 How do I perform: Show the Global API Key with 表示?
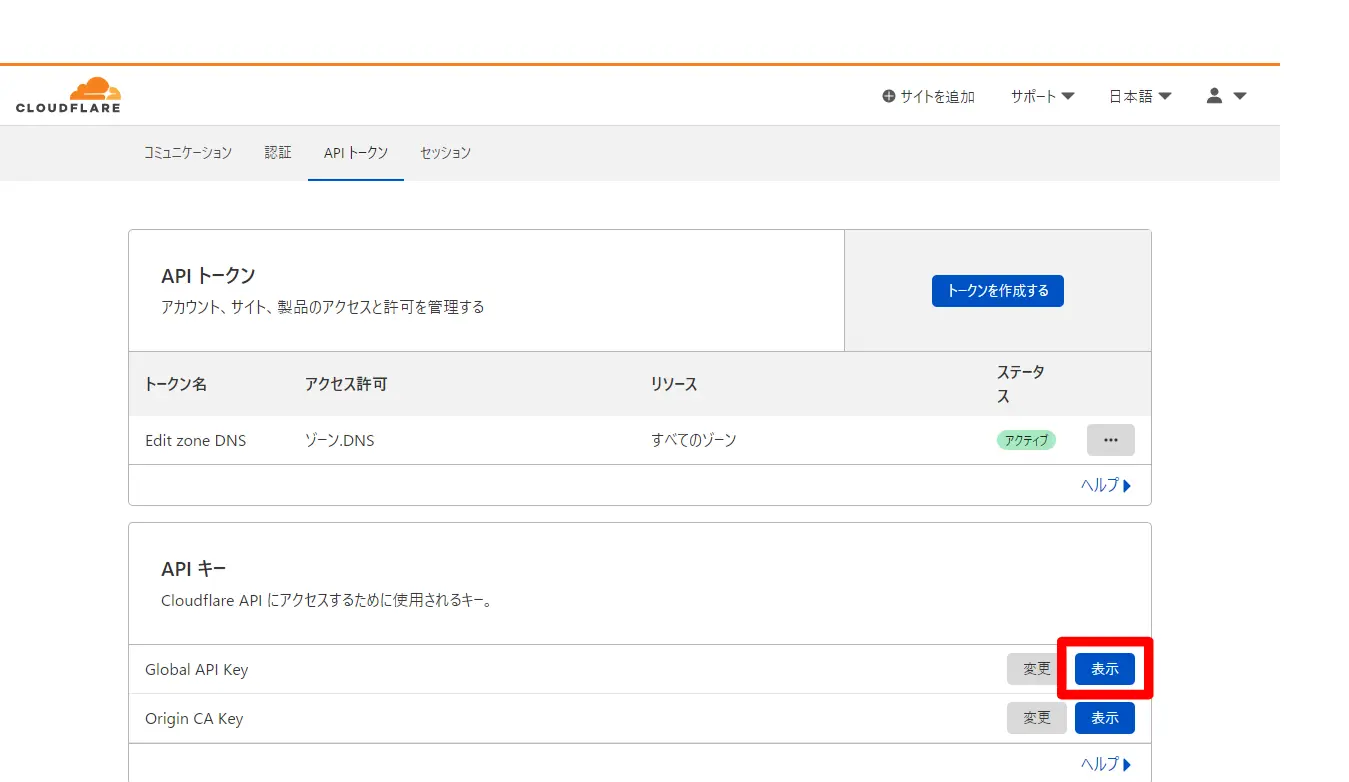(x=1104, y=669)
